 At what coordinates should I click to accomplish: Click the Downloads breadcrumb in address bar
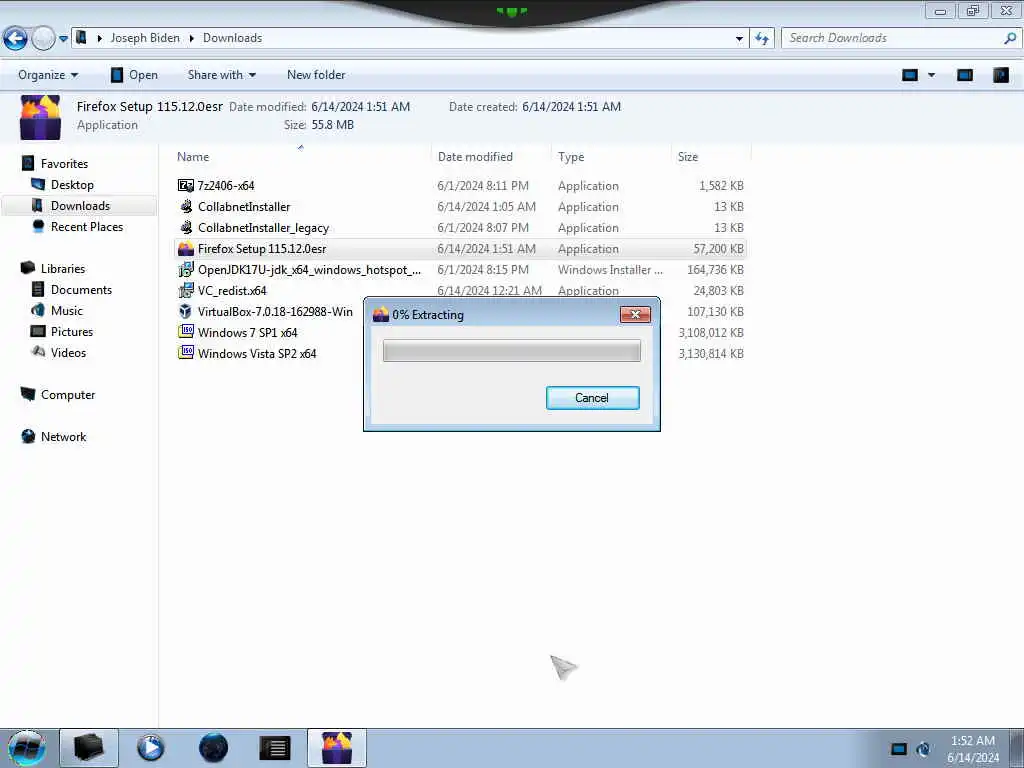point(232,38)
